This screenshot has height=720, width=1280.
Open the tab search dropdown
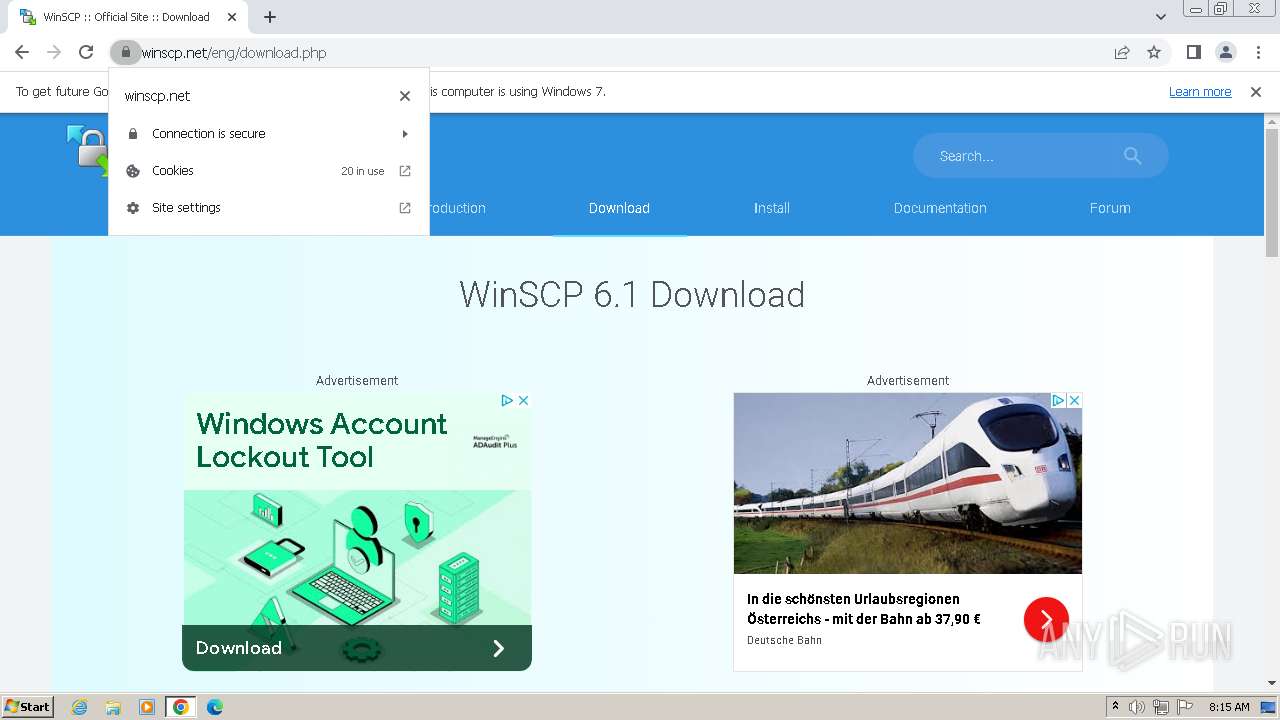[1161, 17]
